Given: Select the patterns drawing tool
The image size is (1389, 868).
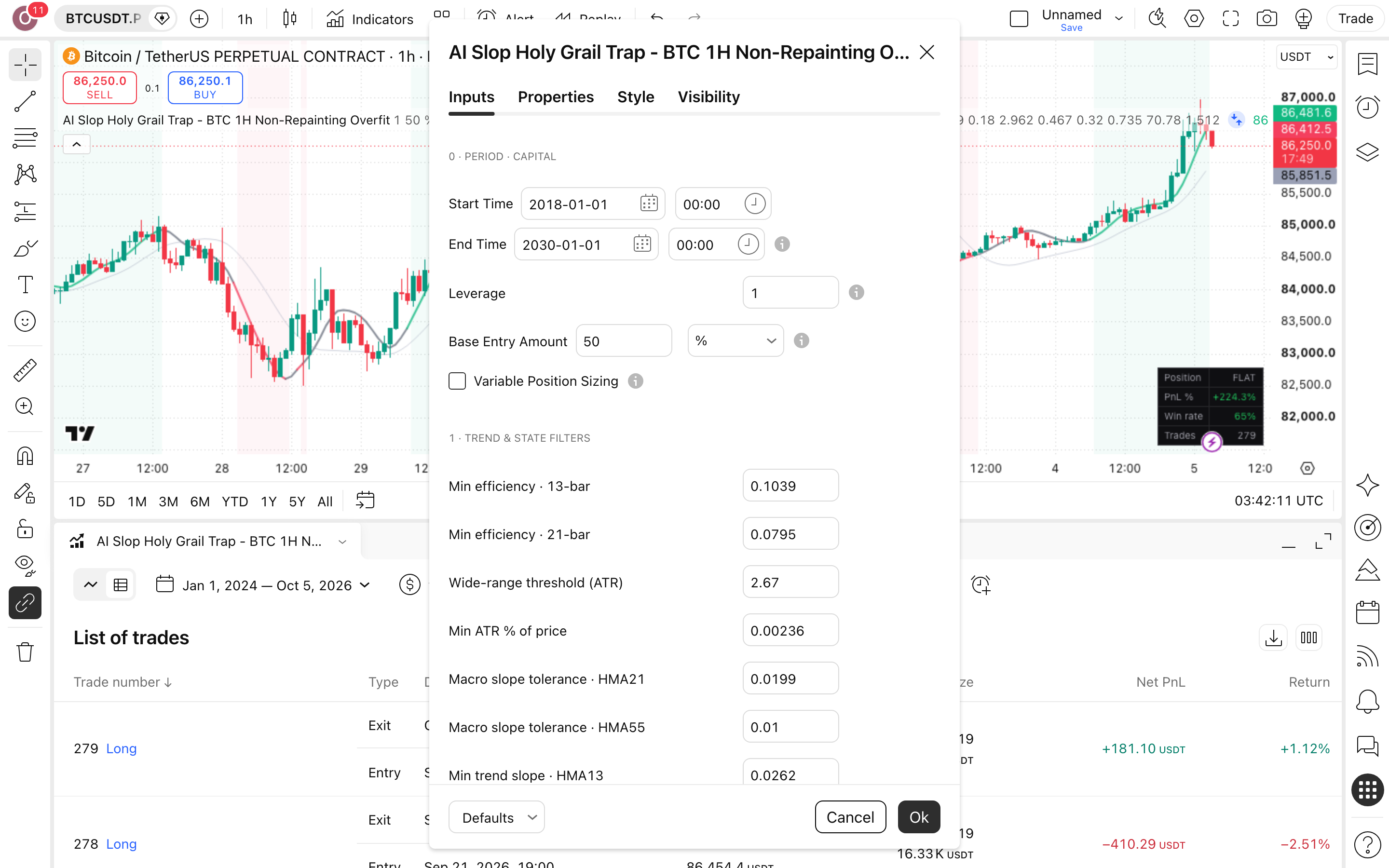Looking at the screenshot, I should 25,175.
